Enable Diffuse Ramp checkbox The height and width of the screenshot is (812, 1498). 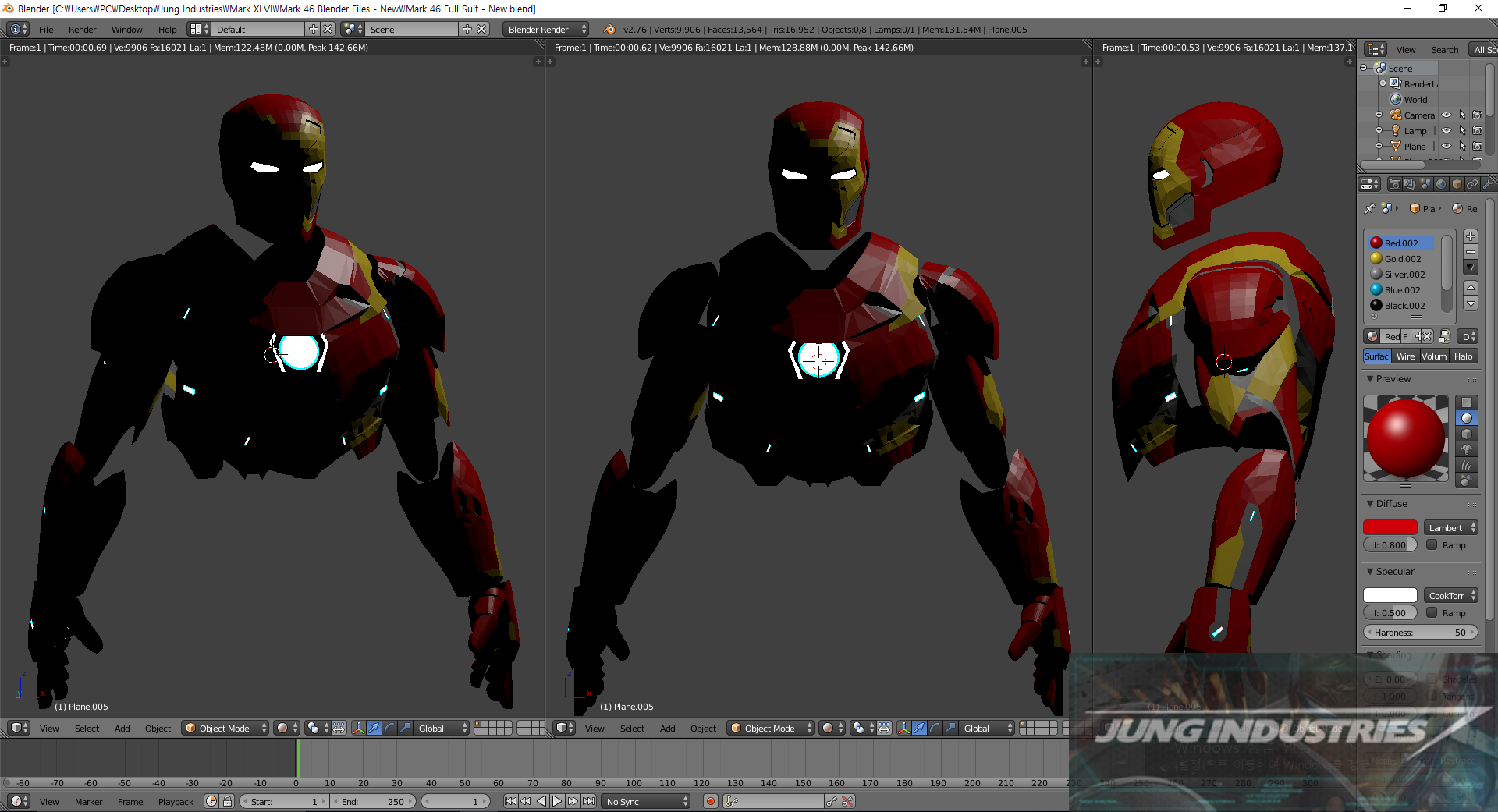1432,544
